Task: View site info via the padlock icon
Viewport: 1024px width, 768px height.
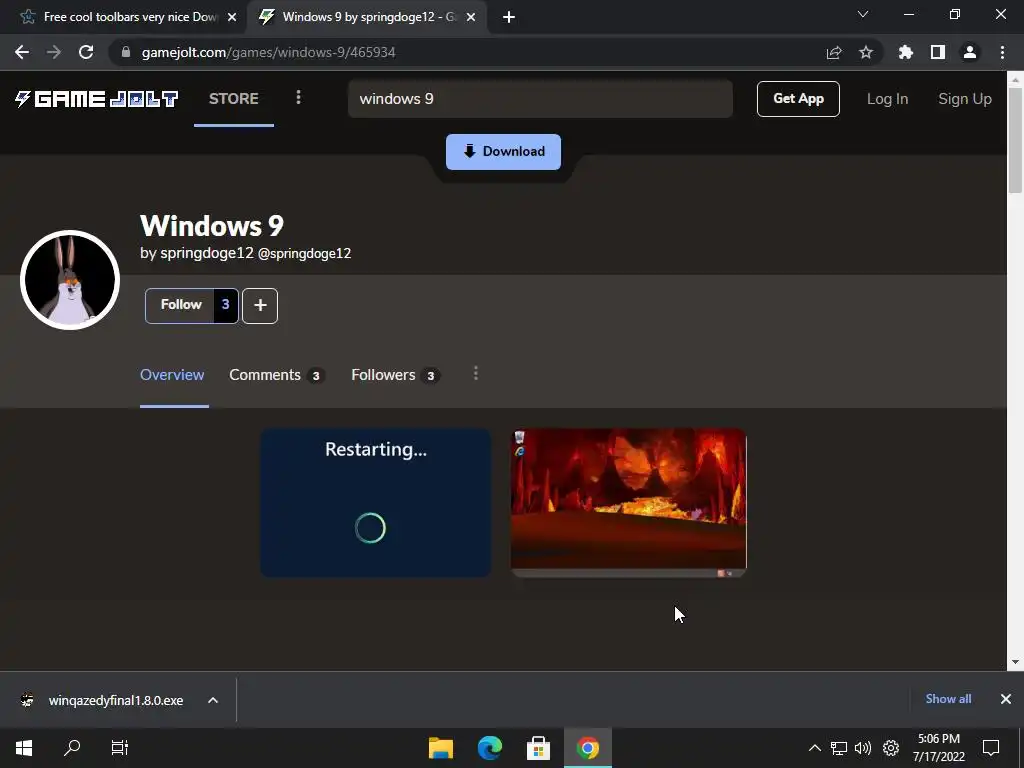Action: (x=126, y=52)
